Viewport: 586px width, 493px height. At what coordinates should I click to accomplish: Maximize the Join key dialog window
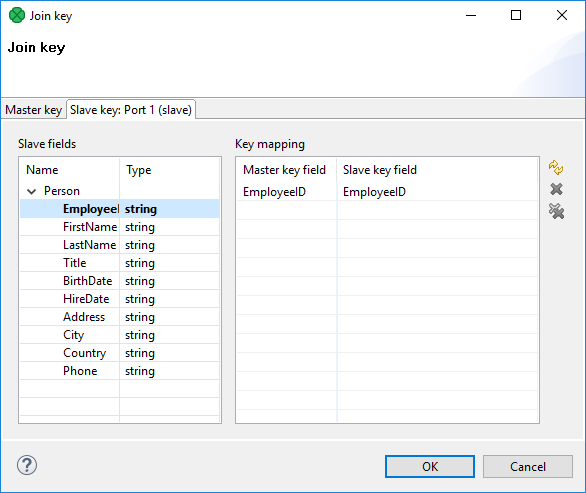pyautogui.click(x=516, y=15)
